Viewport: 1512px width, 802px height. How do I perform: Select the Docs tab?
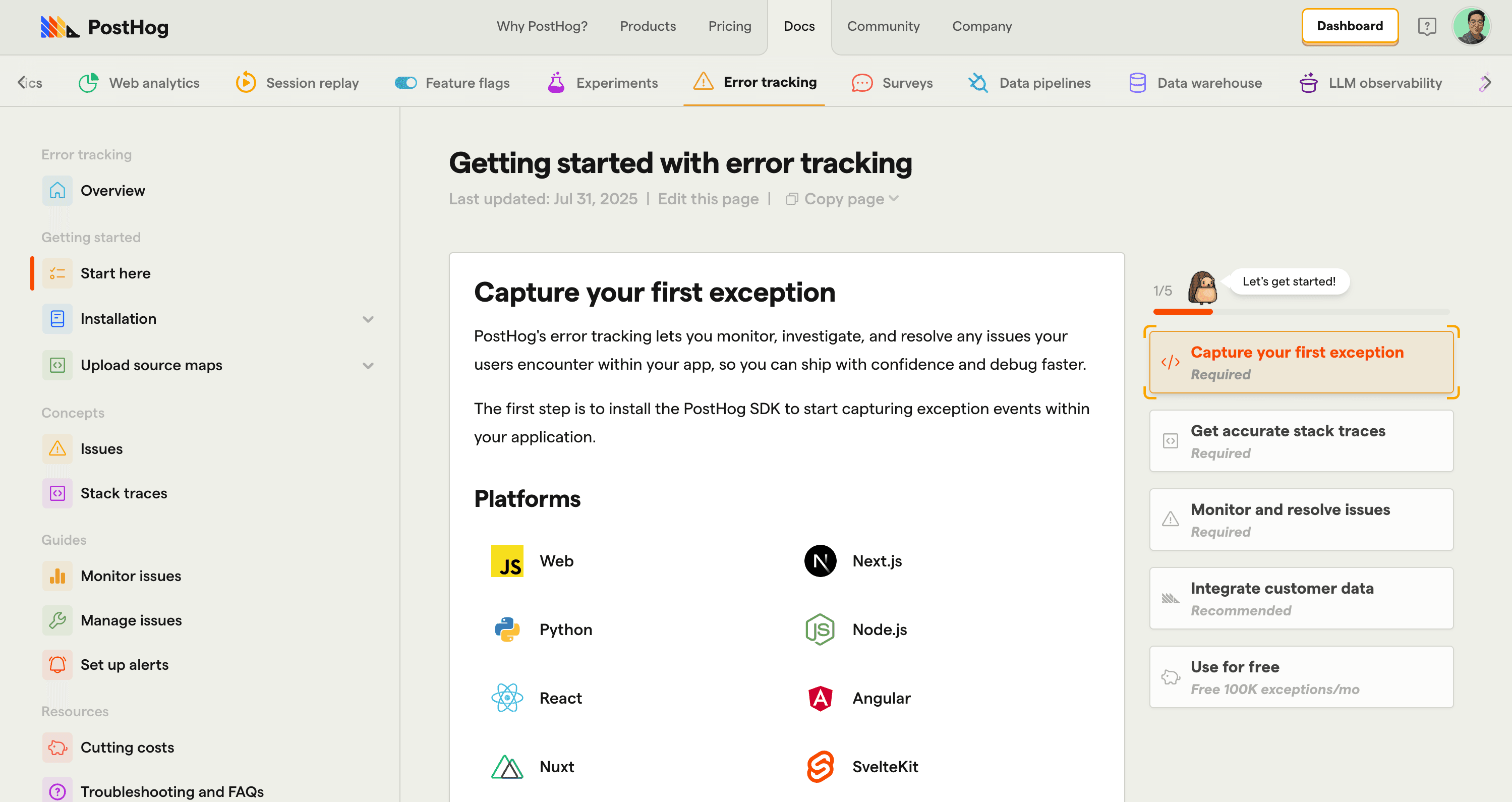click(x=799, y=26)
